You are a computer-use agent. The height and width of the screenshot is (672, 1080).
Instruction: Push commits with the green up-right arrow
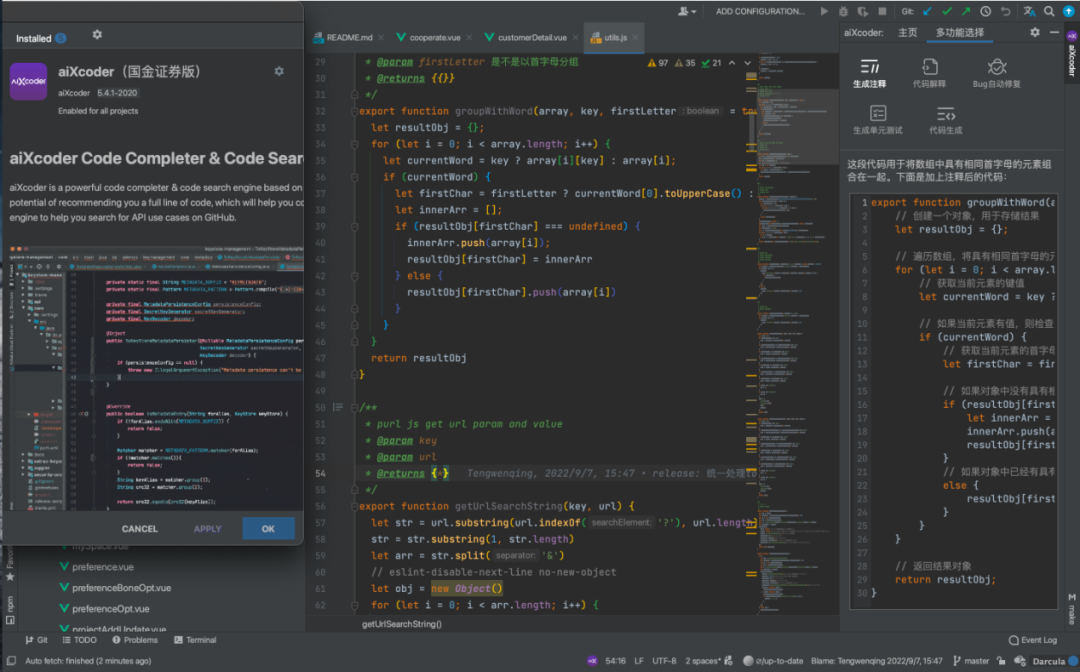pos(966,11)
